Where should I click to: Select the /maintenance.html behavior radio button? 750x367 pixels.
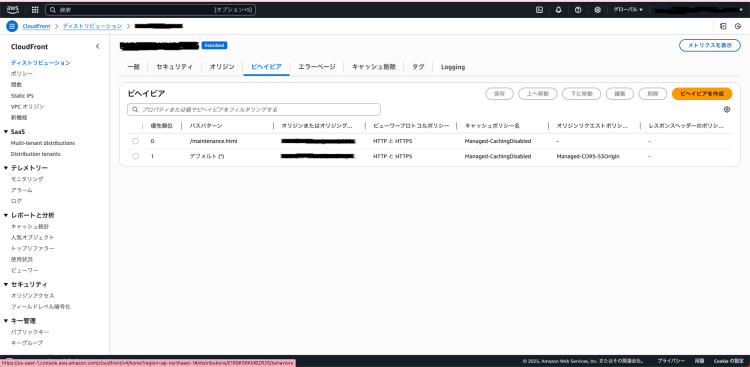(x=135, y=141)
